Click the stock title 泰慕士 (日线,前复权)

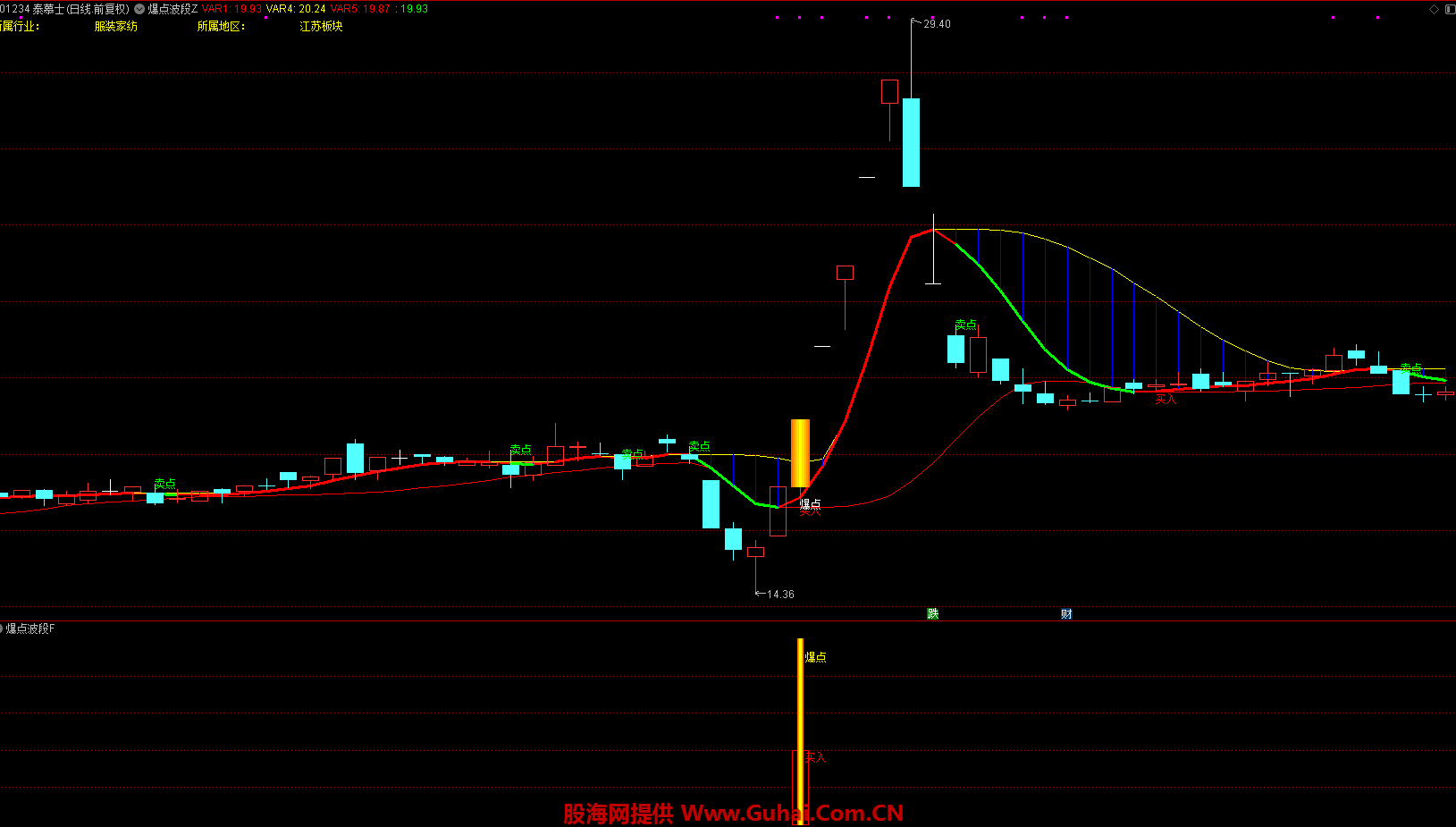pyautogui.click(x=81, y=9)
